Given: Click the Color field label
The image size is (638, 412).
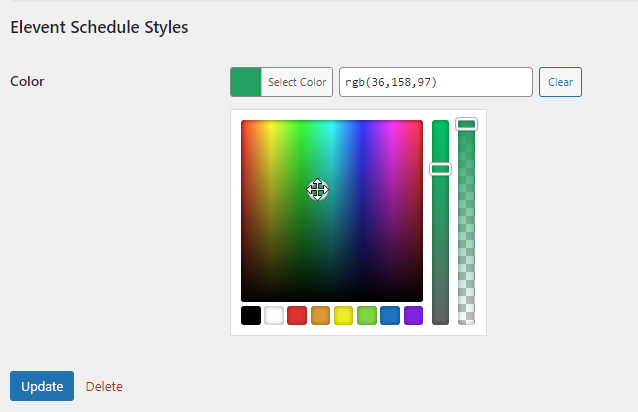Looking at the screenshot, I should [x=27, y=81].
